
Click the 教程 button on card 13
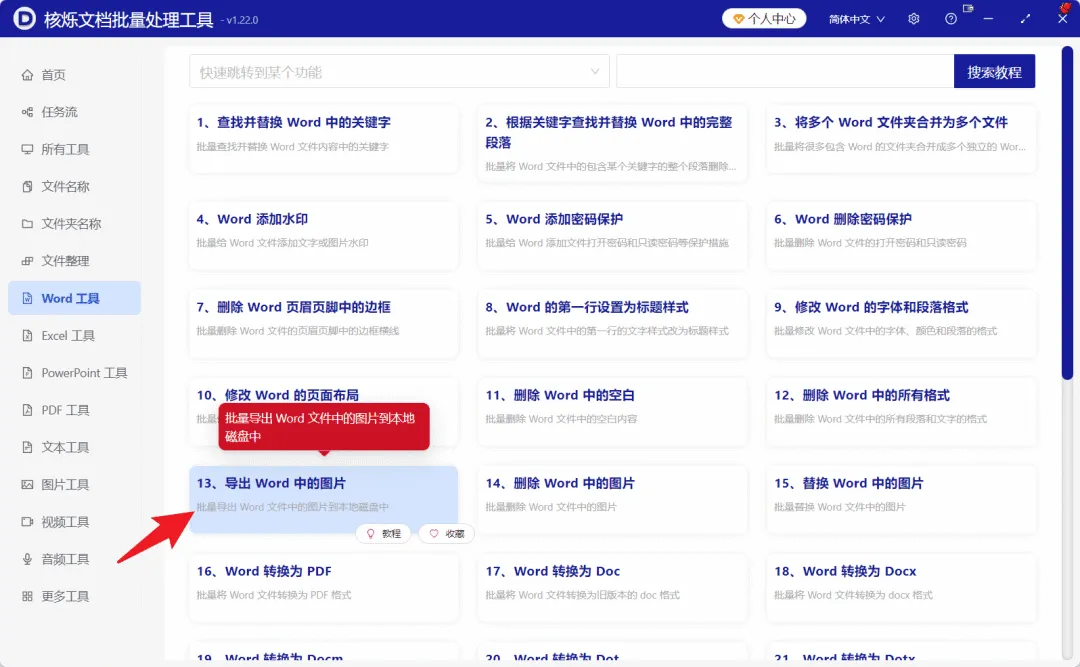(383, 533)
